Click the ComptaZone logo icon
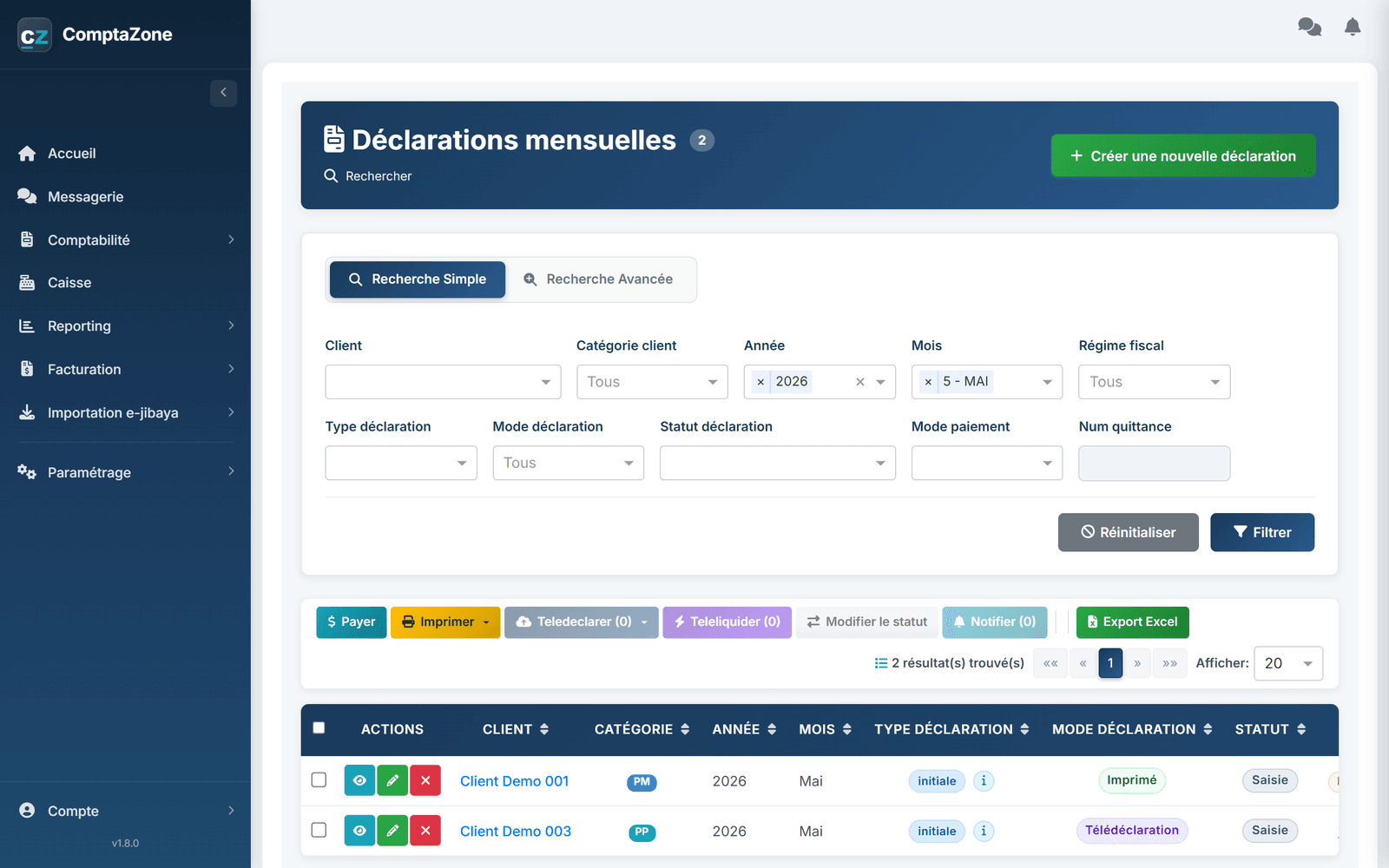This screenshot has width=1389, height=868. [x=35, y=35]
